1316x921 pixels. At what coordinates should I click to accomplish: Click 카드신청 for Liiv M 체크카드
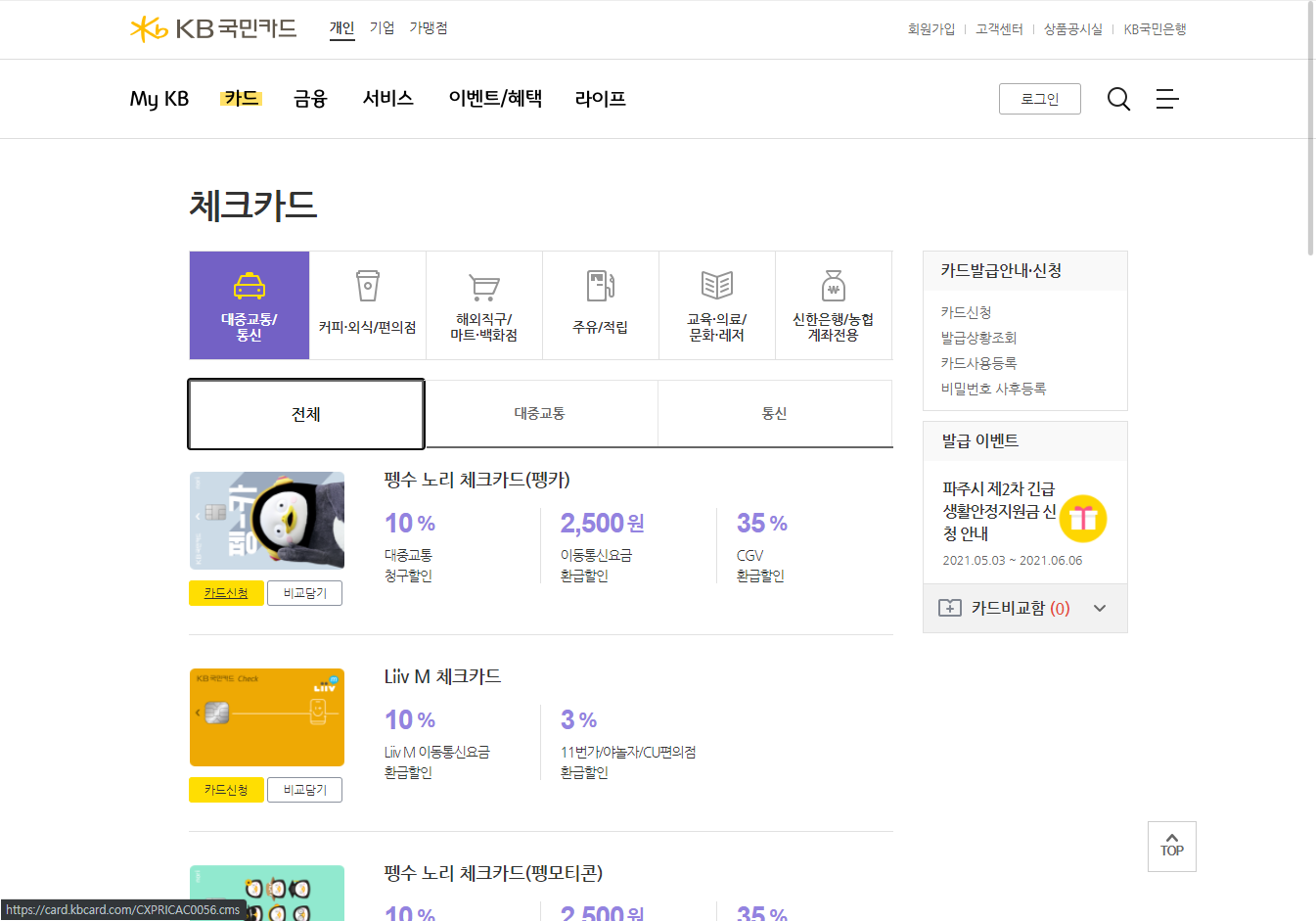click(226, 790)
